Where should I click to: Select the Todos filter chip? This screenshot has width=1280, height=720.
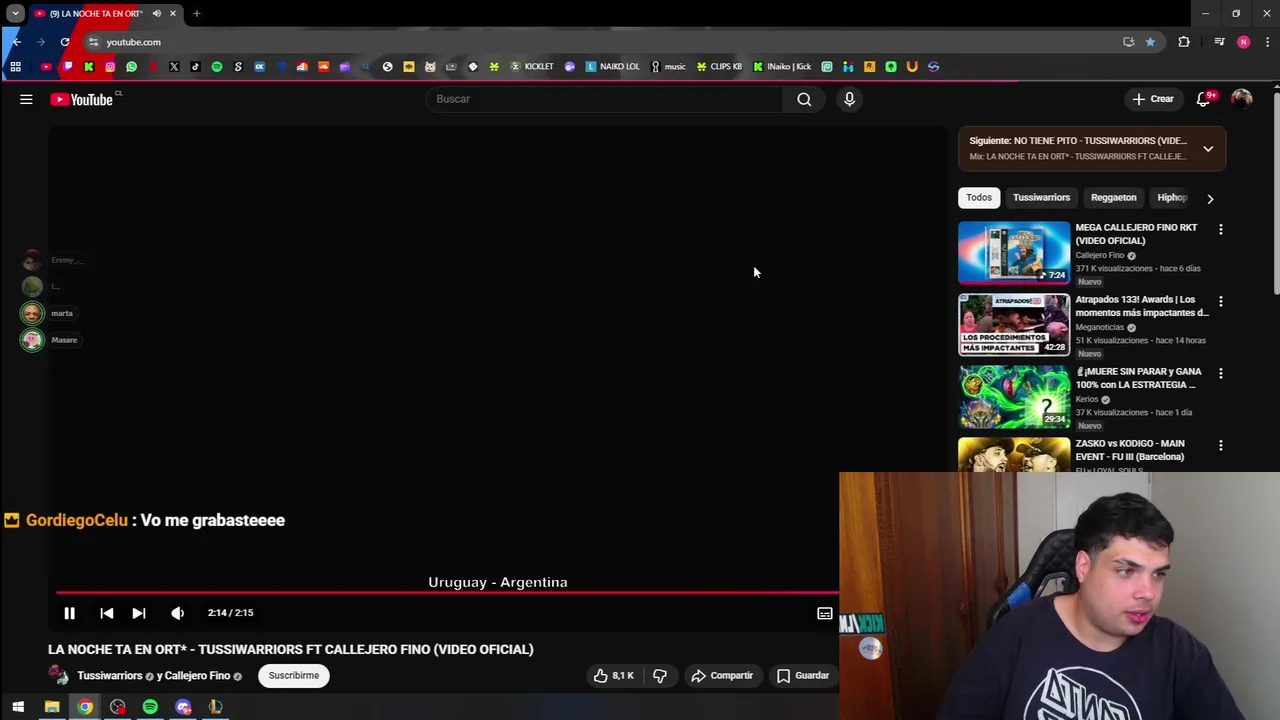pyautogui.click(x=979, y=198)
